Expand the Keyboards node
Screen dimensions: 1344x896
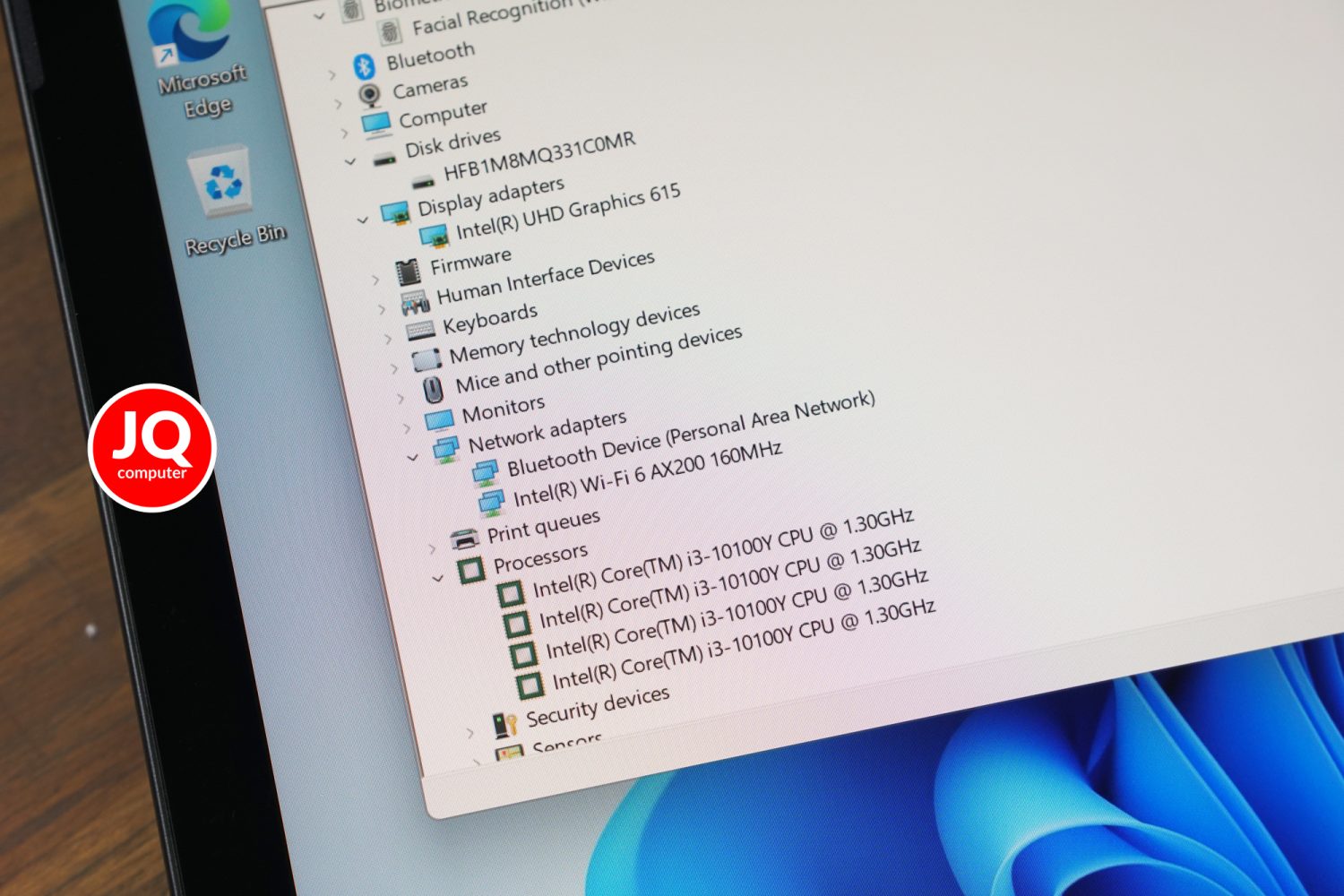pyautogui.click(x=389, y=340)
